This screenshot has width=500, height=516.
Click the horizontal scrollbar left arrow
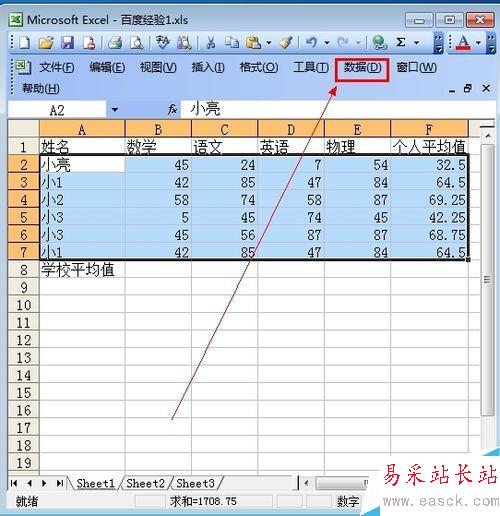307,483
